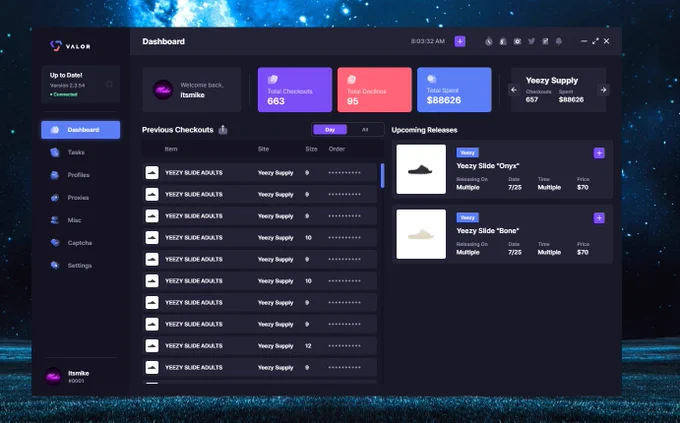Click the Yeezy Slide "Bone" title
680x423 pixels.
coord(487,231)
